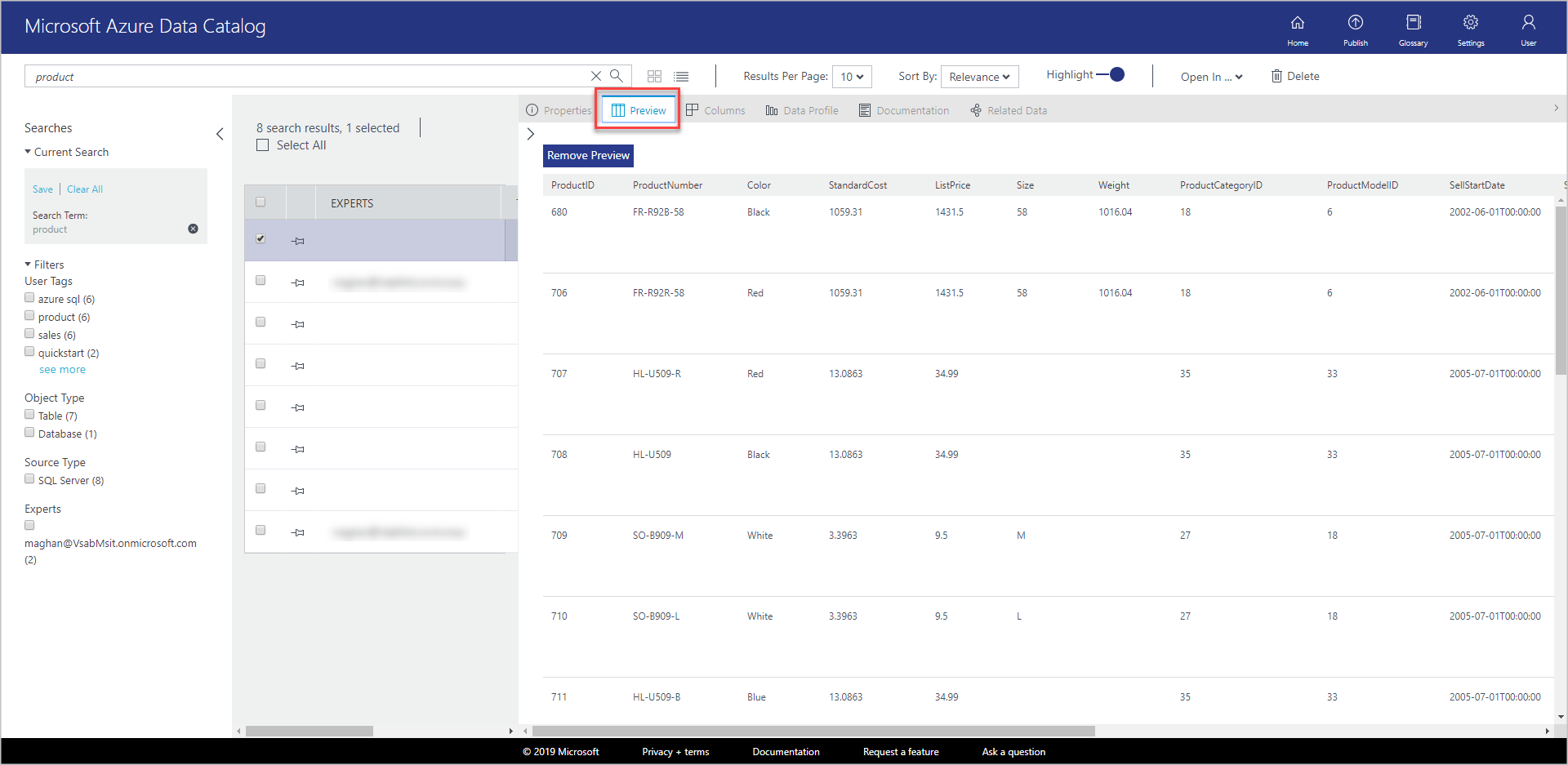Uncheck the selected first result
Screen dimensions: 1568x765
tap(261, 239)
